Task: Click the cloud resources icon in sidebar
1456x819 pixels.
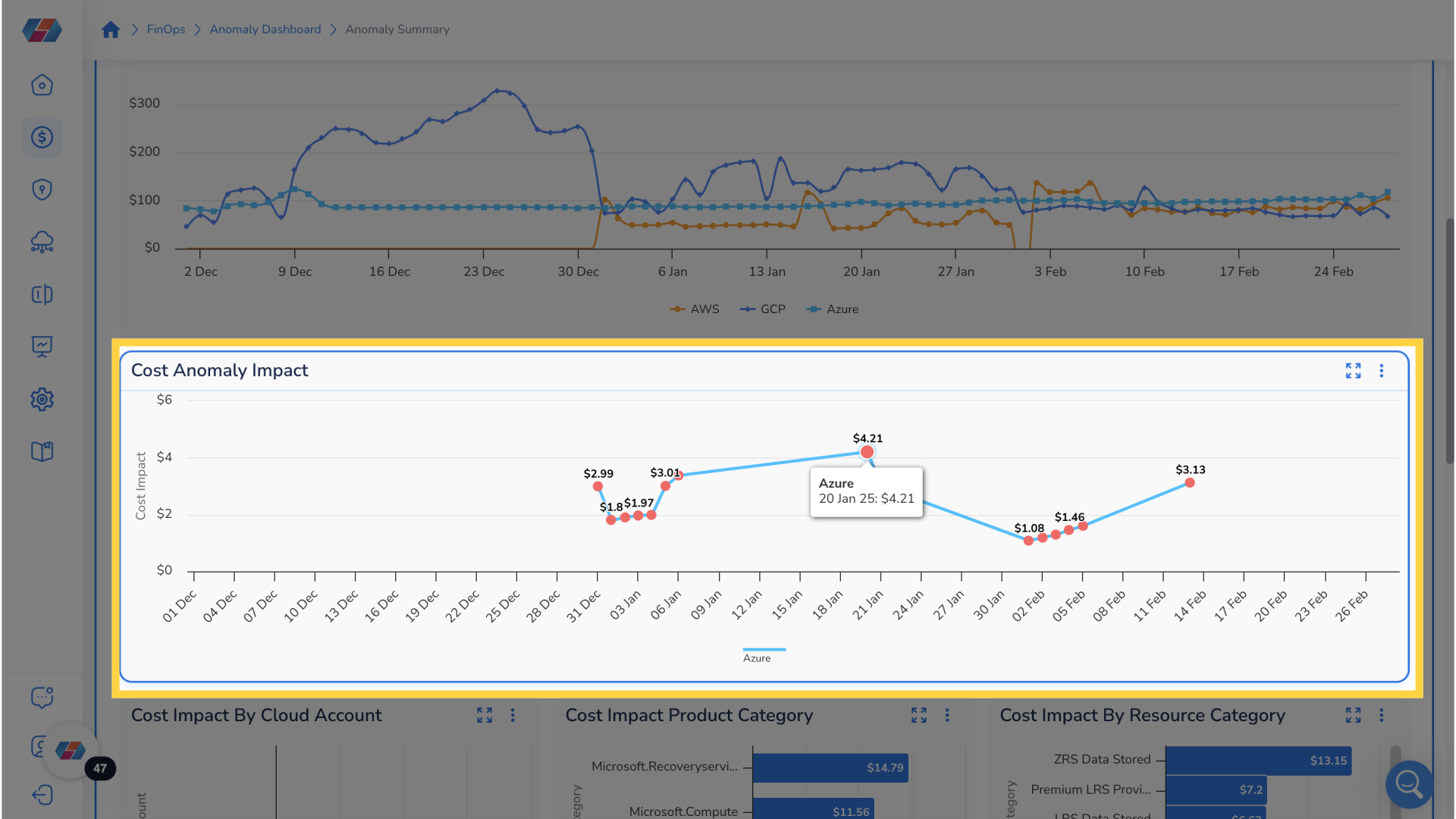Action: coord(42,242)
